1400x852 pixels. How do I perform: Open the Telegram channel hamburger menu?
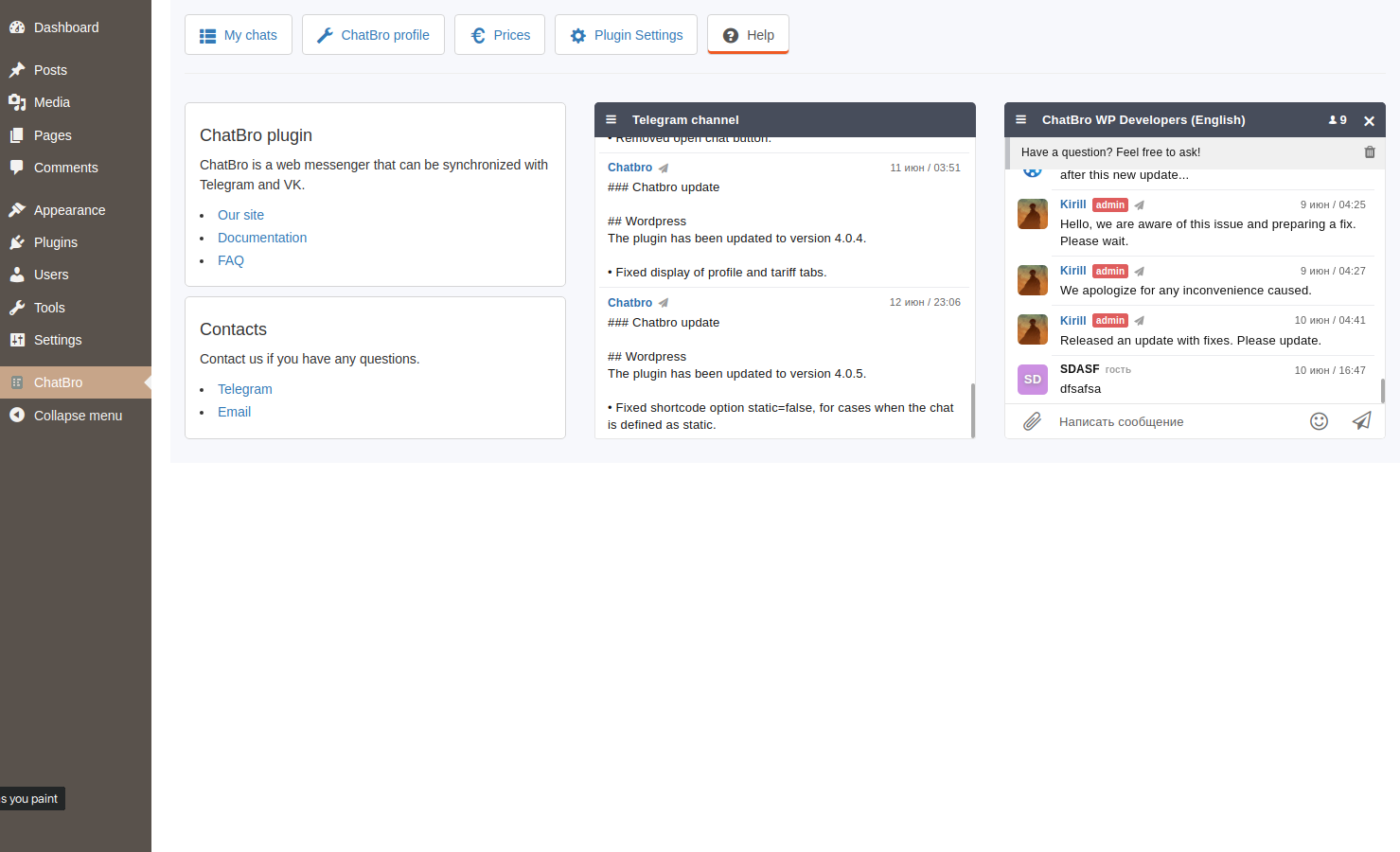pos(611,119)
